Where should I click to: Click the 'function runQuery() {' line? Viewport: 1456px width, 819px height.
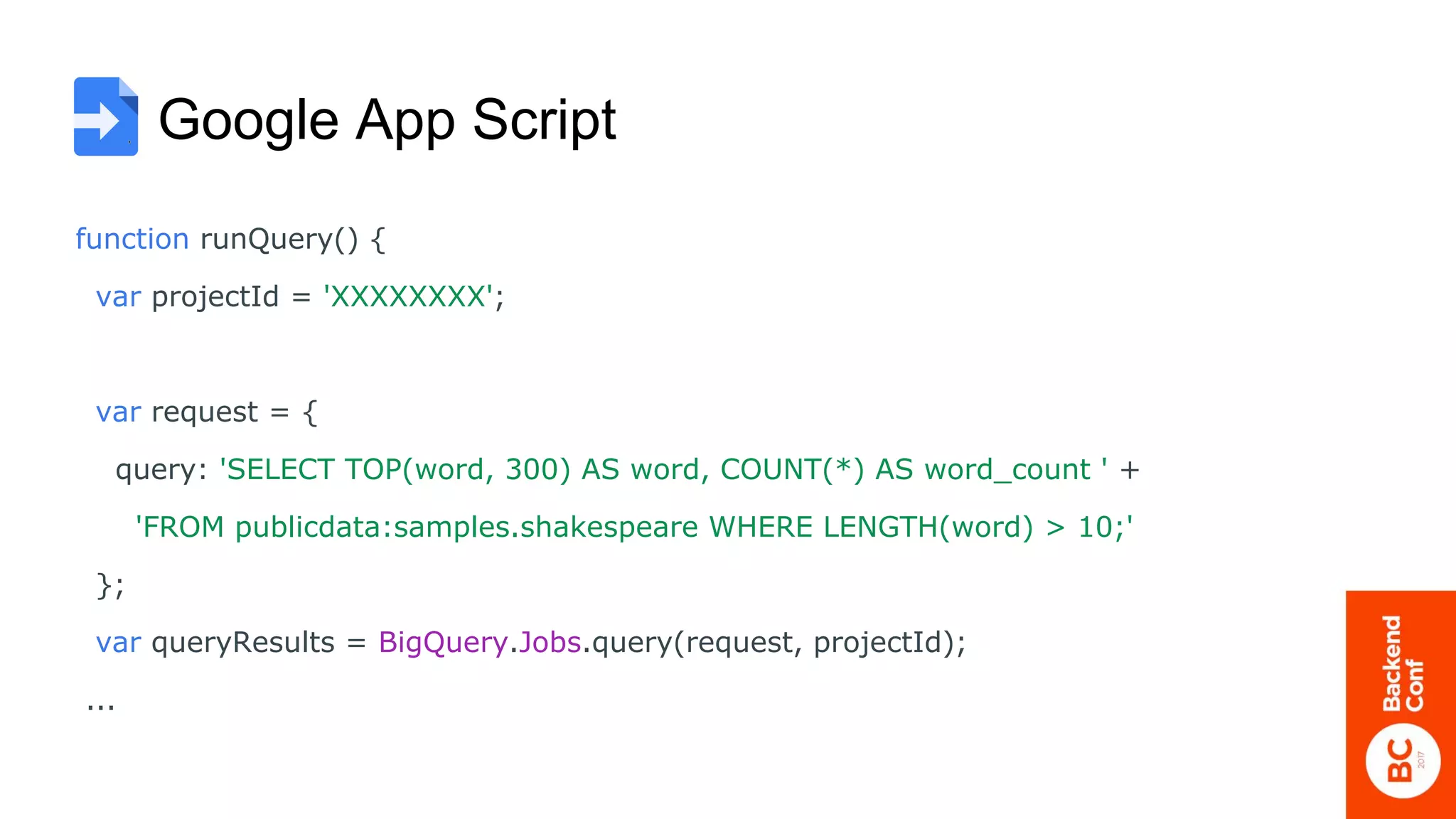[230, 240]
